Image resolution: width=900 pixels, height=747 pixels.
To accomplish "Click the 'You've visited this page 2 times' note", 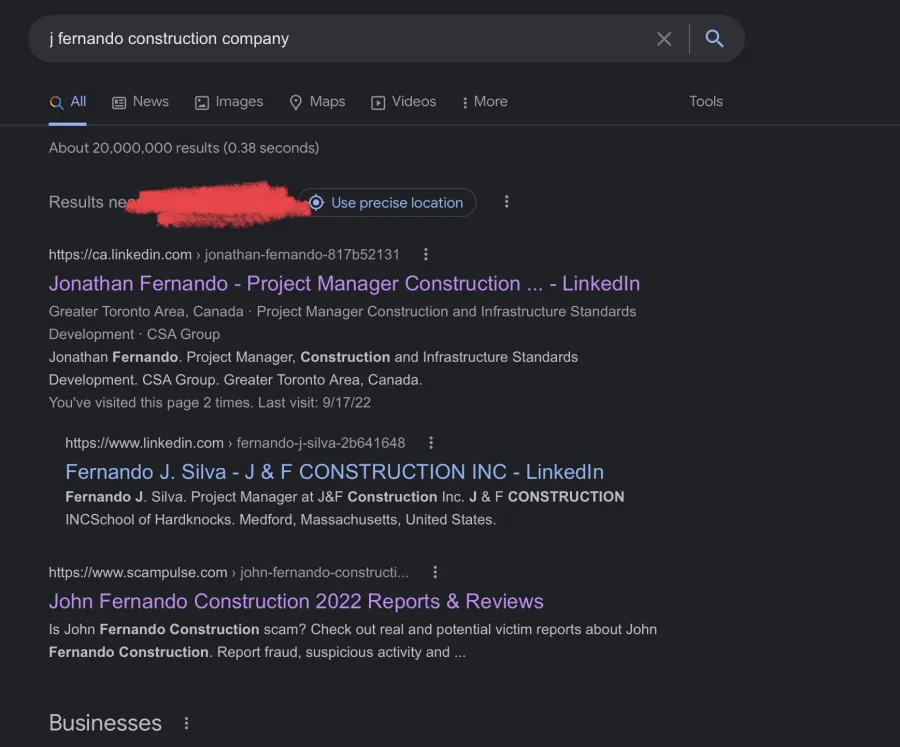I will [210, 402].
